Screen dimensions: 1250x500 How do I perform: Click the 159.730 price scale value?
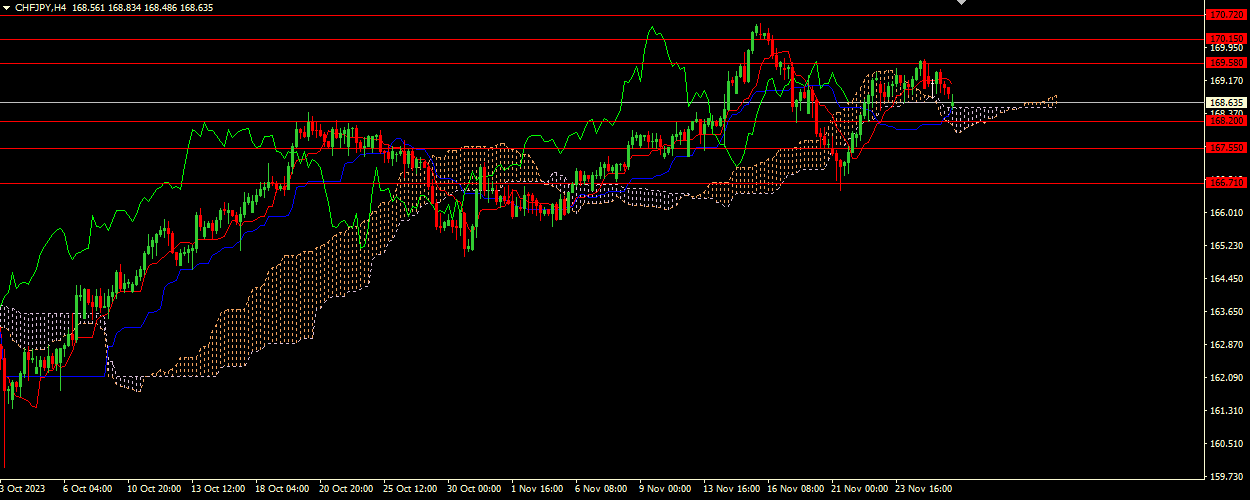tap(1226, 476)
